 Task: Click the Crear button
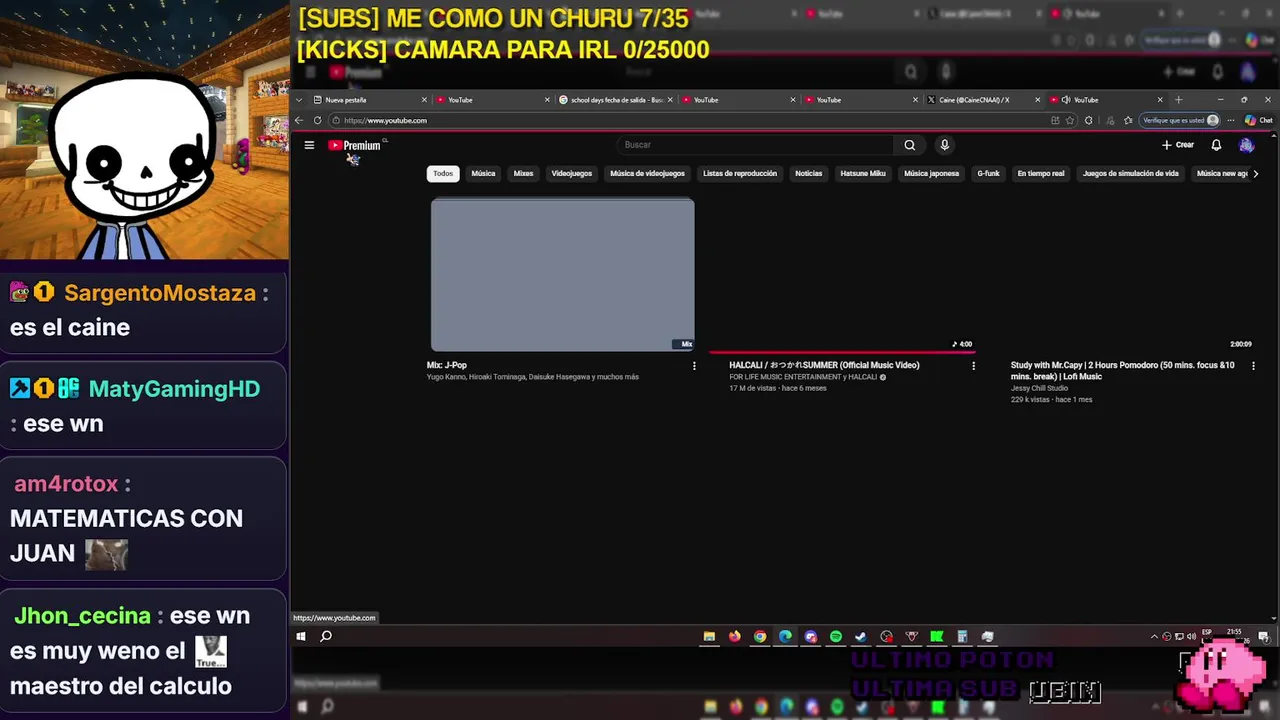point(1178,145)
